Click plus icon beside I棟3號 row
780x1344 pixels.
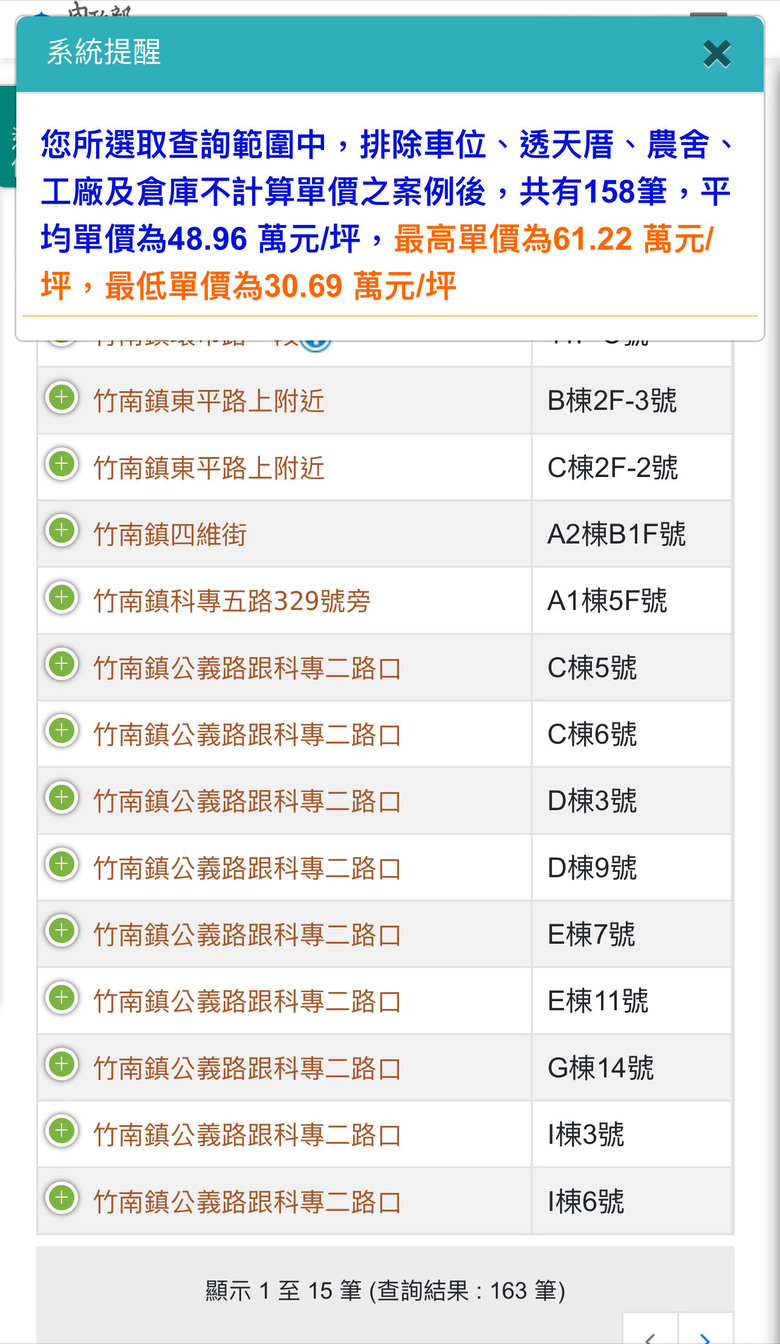click(x=62, y=1131)
